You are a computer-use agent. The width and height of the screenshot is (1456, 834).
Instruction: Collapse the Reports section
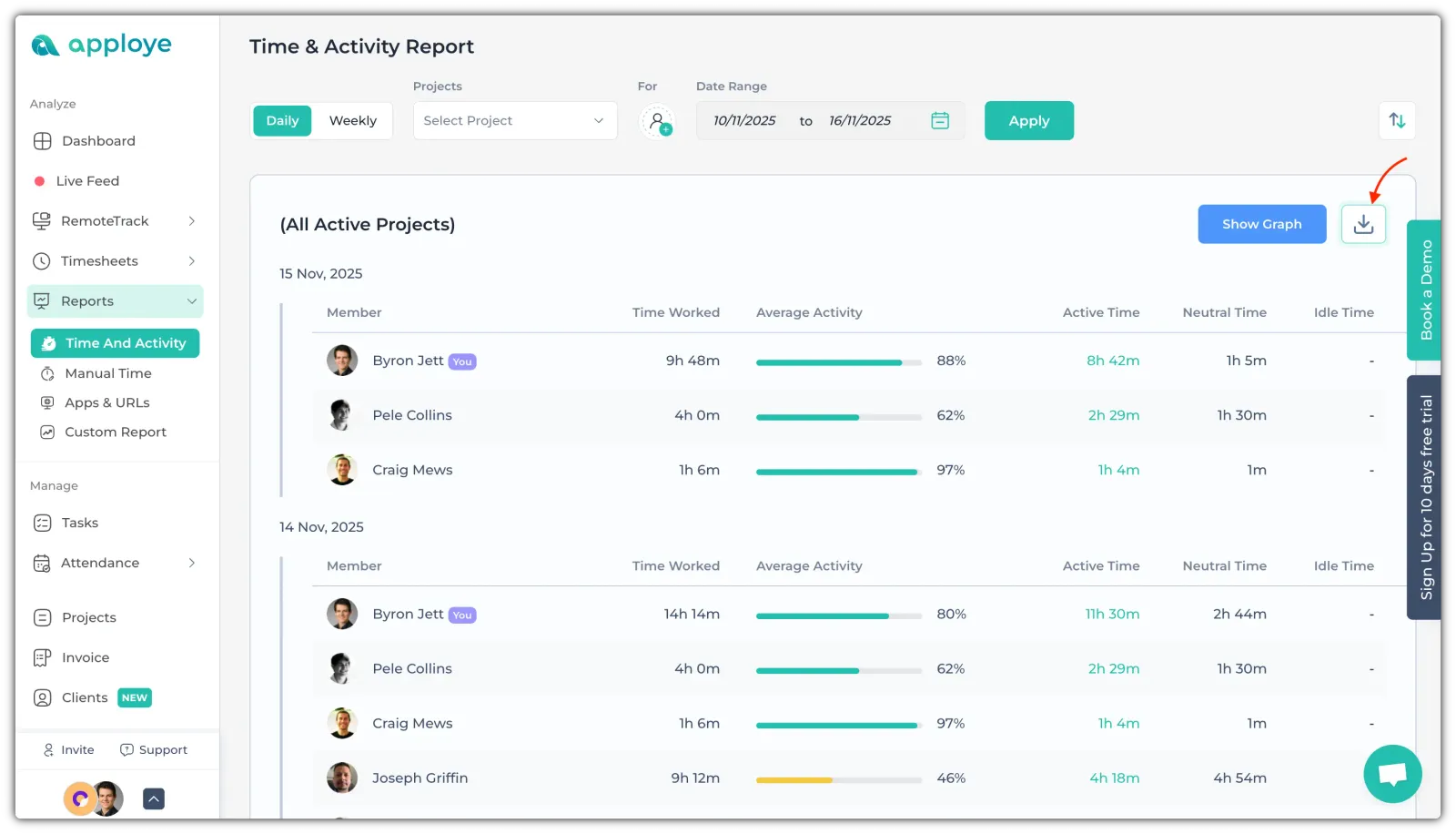(191, 301)
